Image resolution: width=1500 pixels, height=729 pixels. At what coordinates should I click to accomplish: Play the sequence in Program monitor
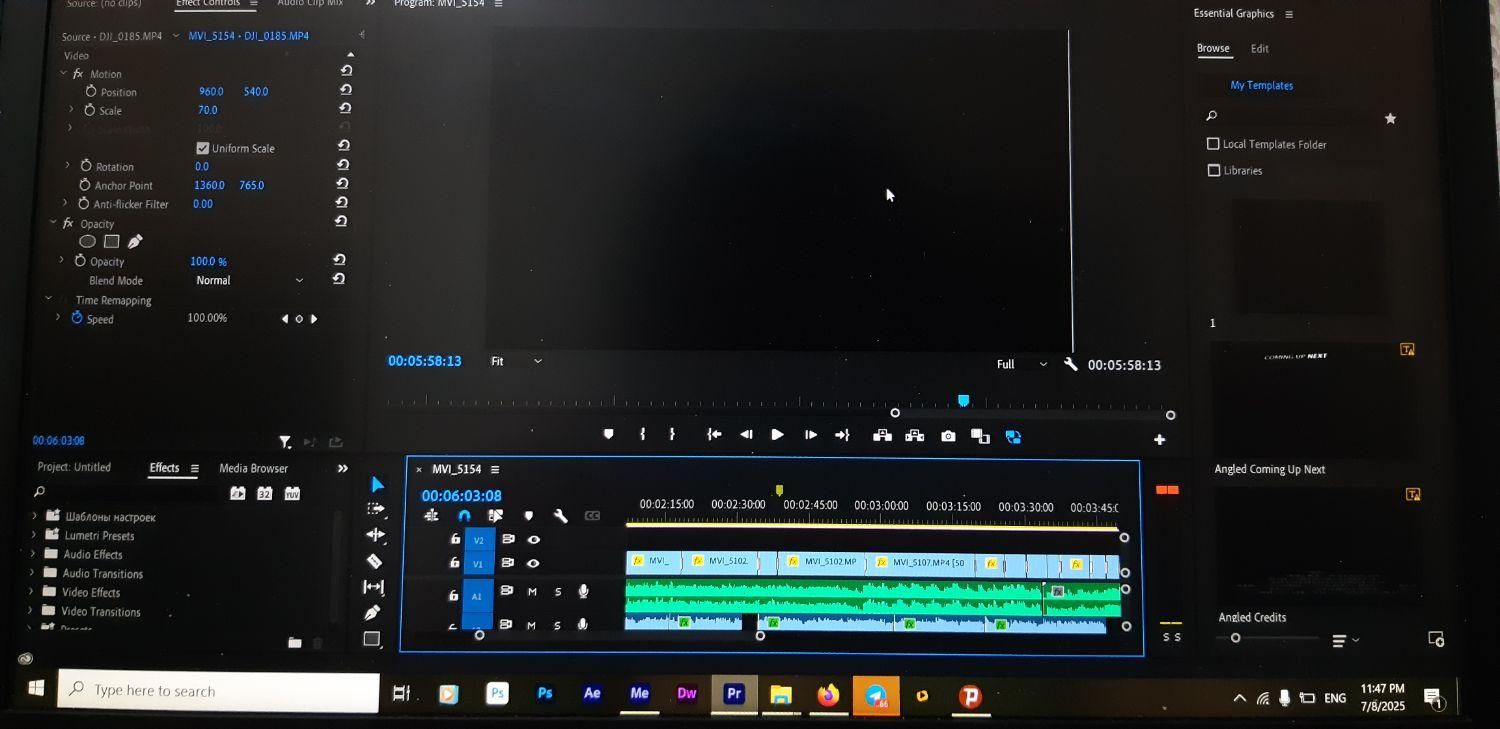pos(777,434)
